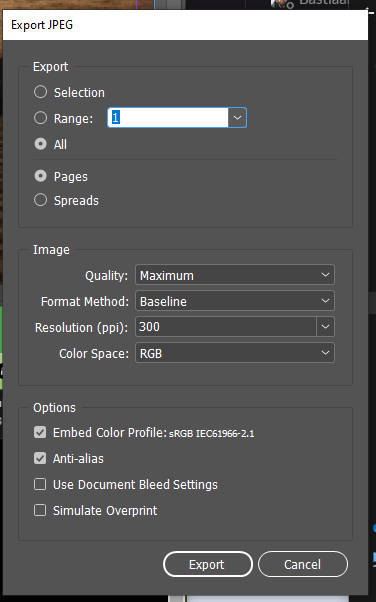The image size is (376, 602).
Task: Tick the Simulate Overprint checkbox
Action: pyautogui.click(x=40, y=511)
